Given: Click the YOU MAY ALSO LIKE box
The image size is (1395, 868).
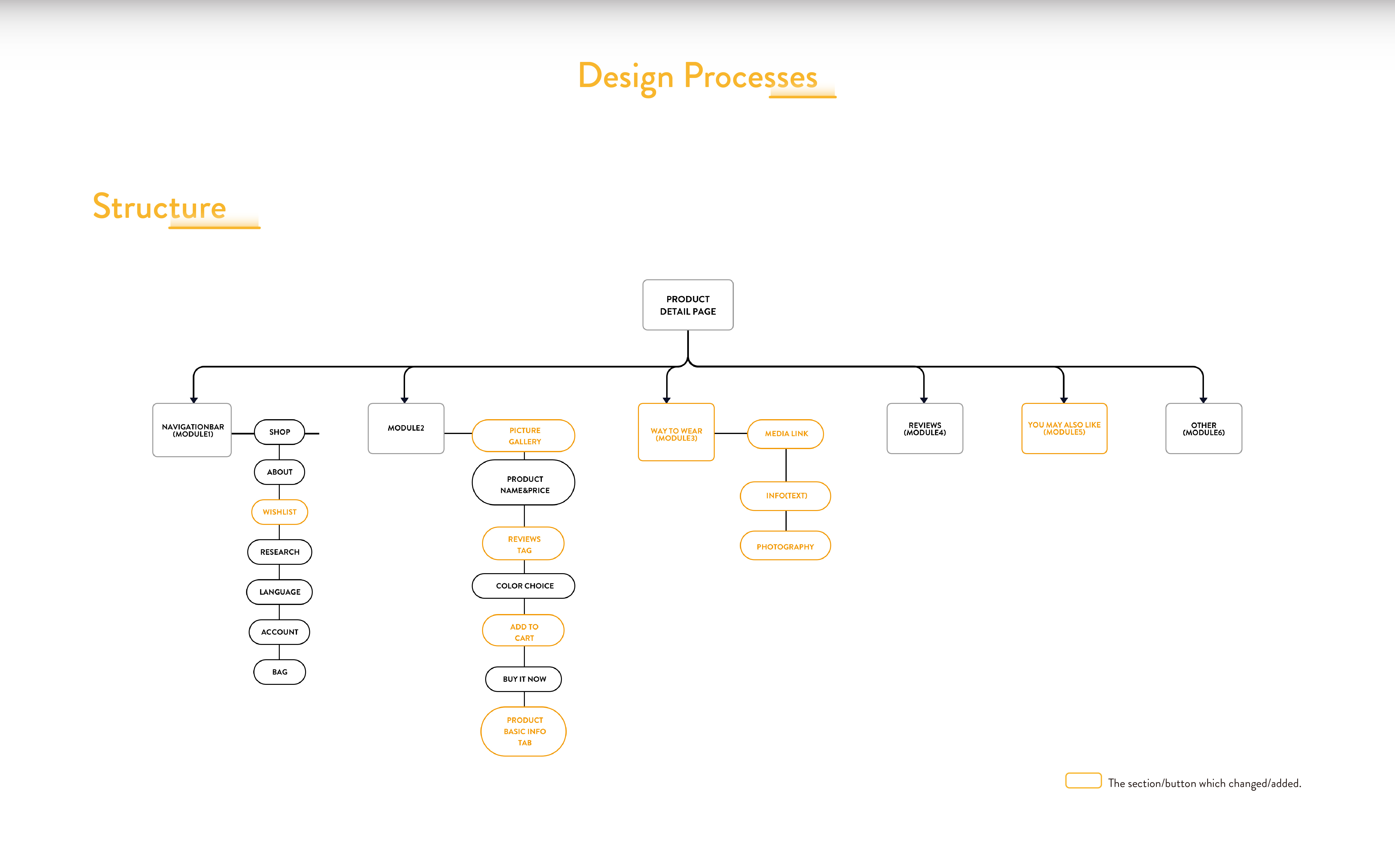Looking at the screenshot, I should point(1064,428).
